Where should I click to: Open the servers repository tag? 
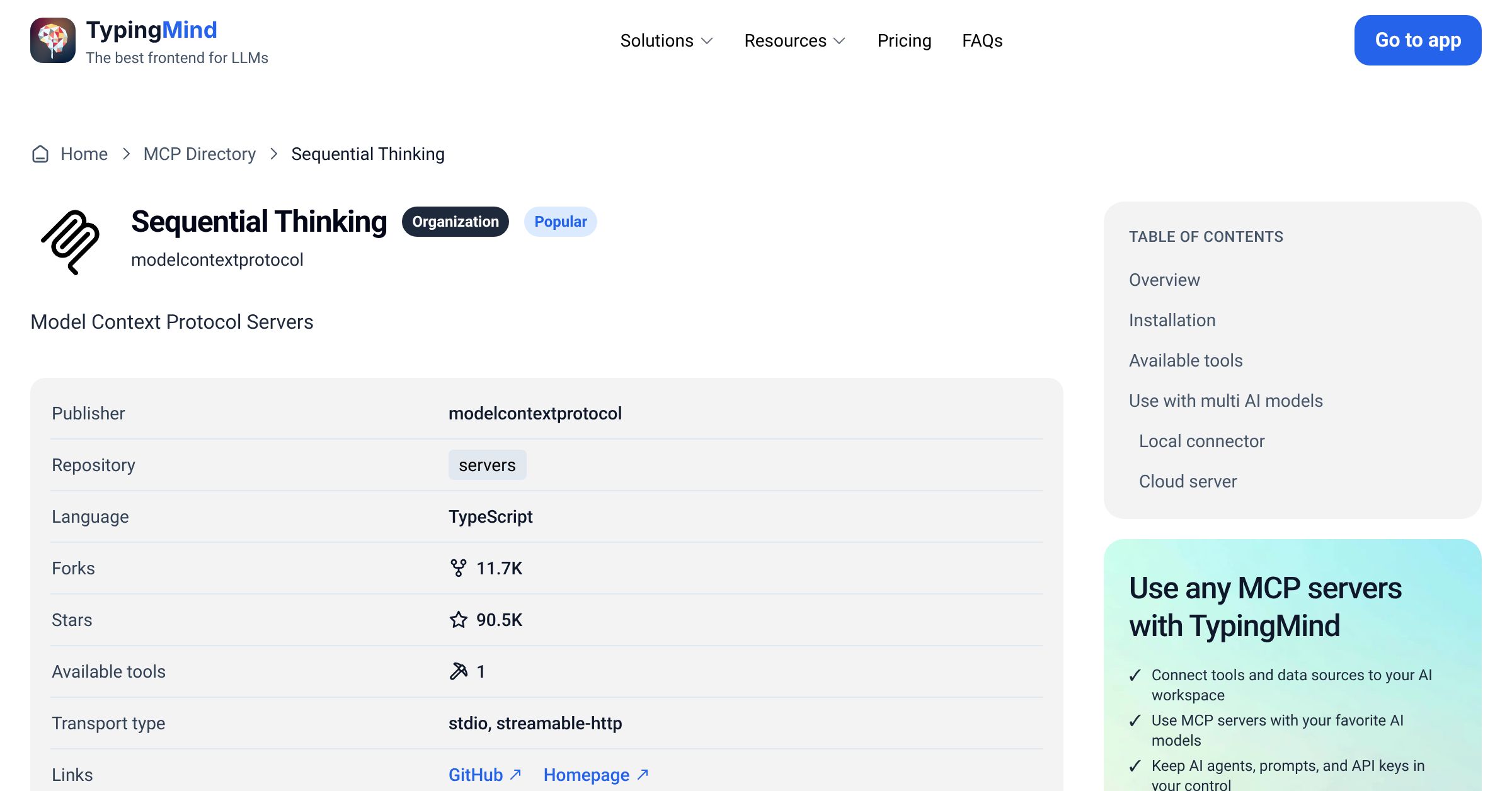pos(487,465)
